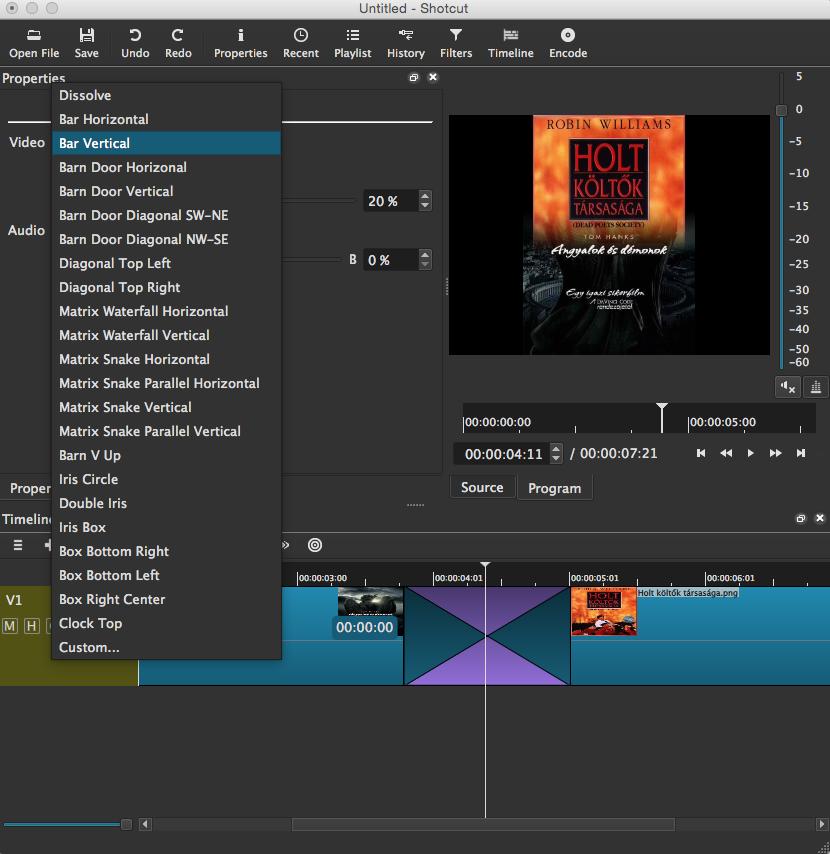Open the Custom... transition option
The image size is (830, 854).
coord(167,646)
